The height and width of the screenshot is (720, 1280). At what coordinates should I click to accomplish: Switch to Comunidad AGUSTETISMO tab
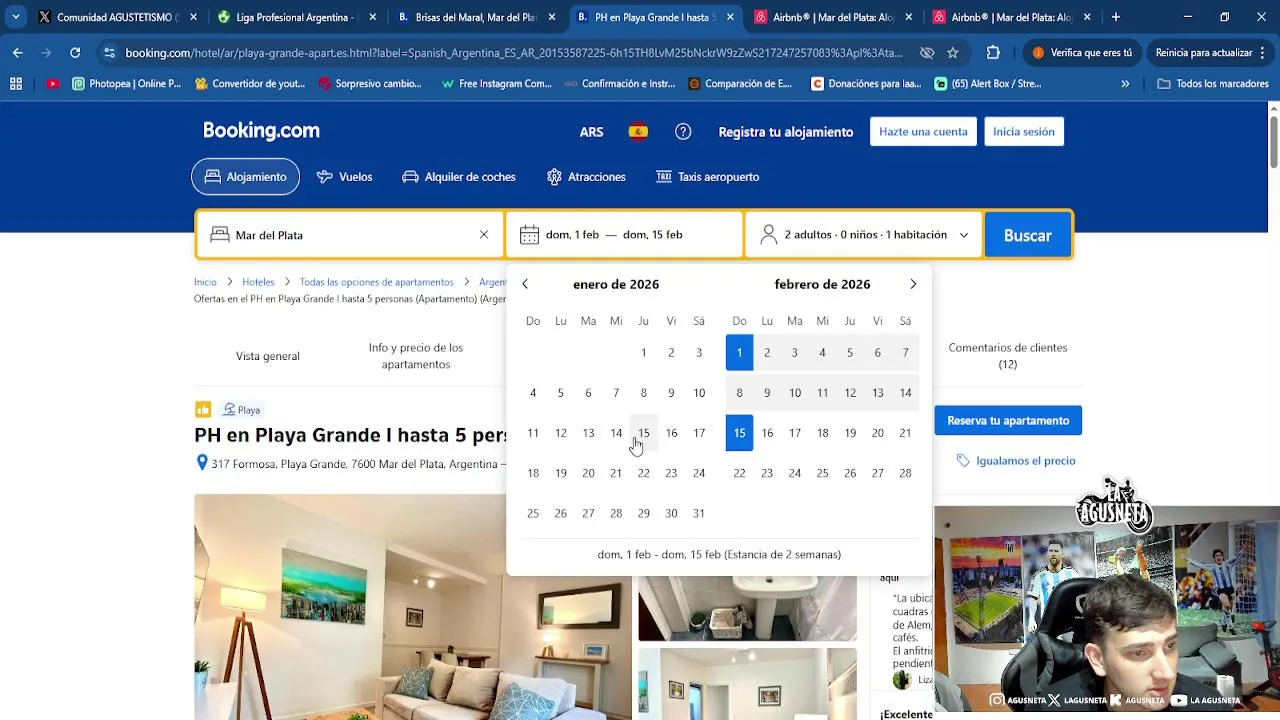click(x=110, y=17)
